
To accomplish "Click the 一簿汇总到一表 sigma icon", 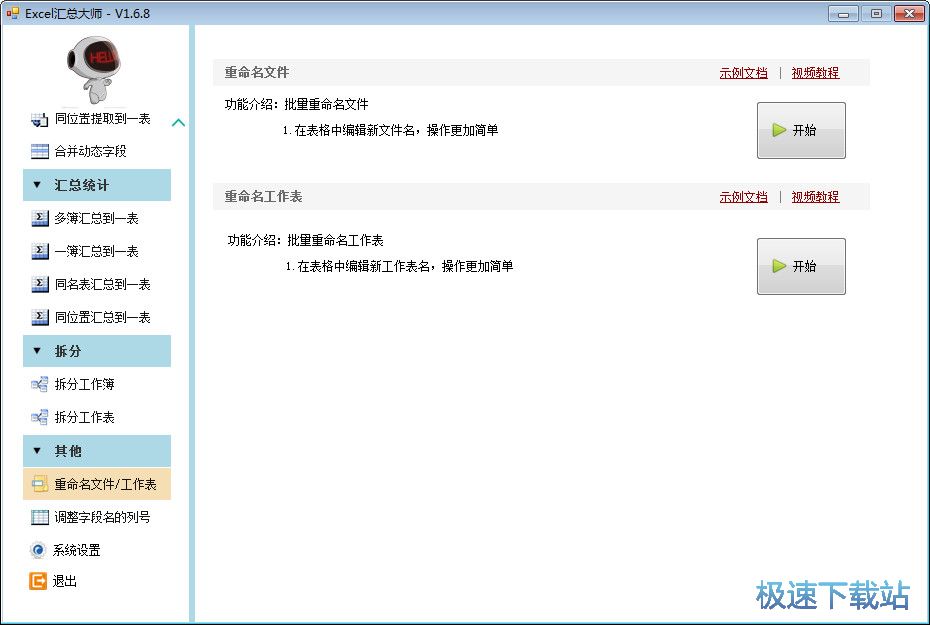I will (x=39, y=252).
